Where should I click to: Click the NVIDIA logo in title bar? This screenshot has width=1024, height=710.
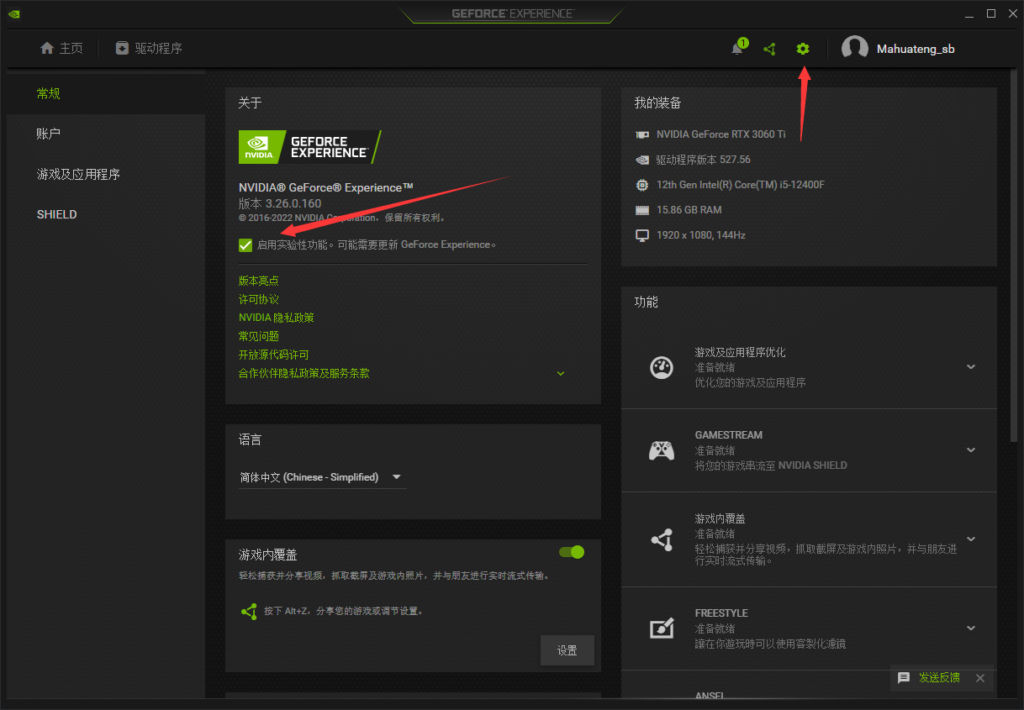pyautogui.click(x=12, y=13)
